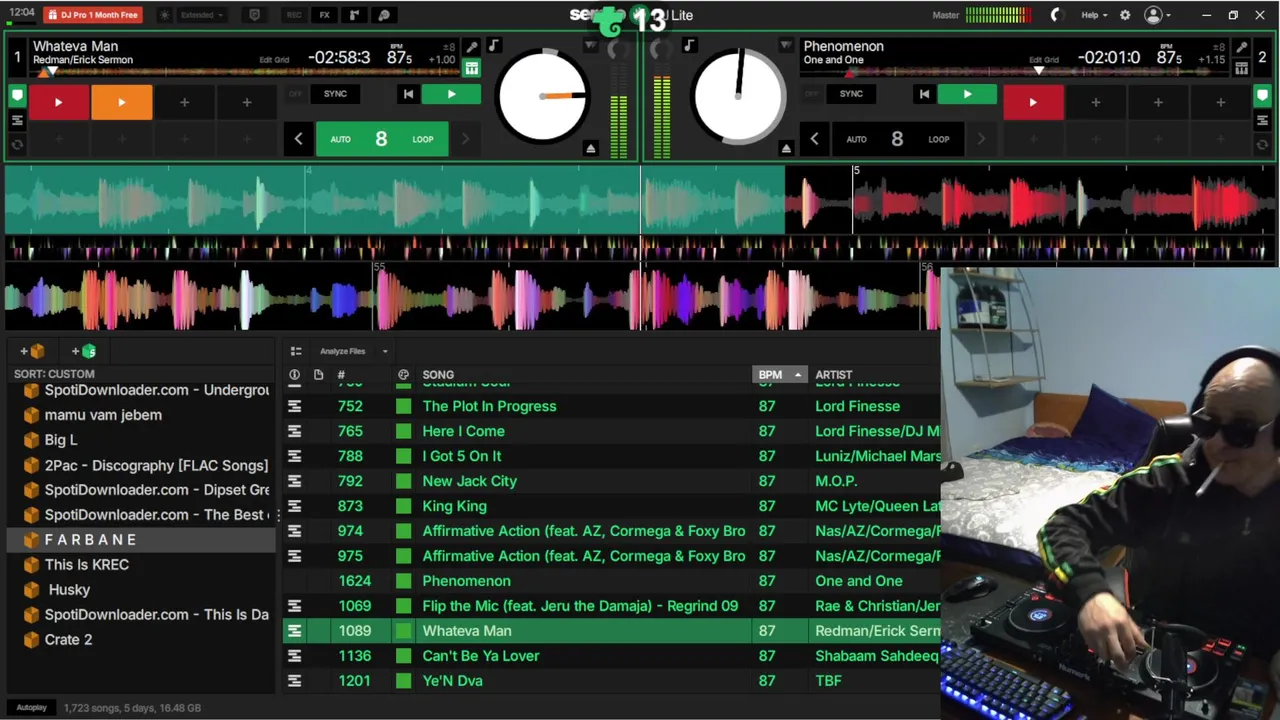Screen dimensions: 1280x720
Task: Open 'F A R B A N E' crate
Action: pos(139,540)
